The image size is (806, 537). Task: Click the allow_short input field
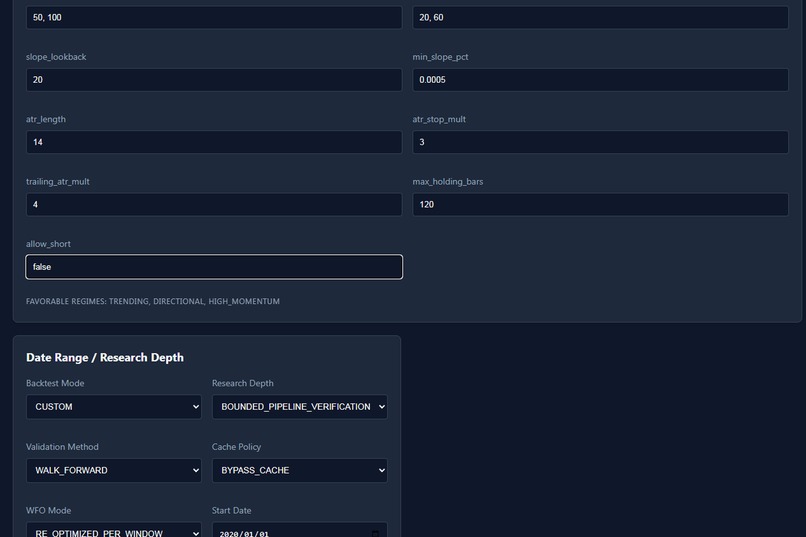click(214, 267)
